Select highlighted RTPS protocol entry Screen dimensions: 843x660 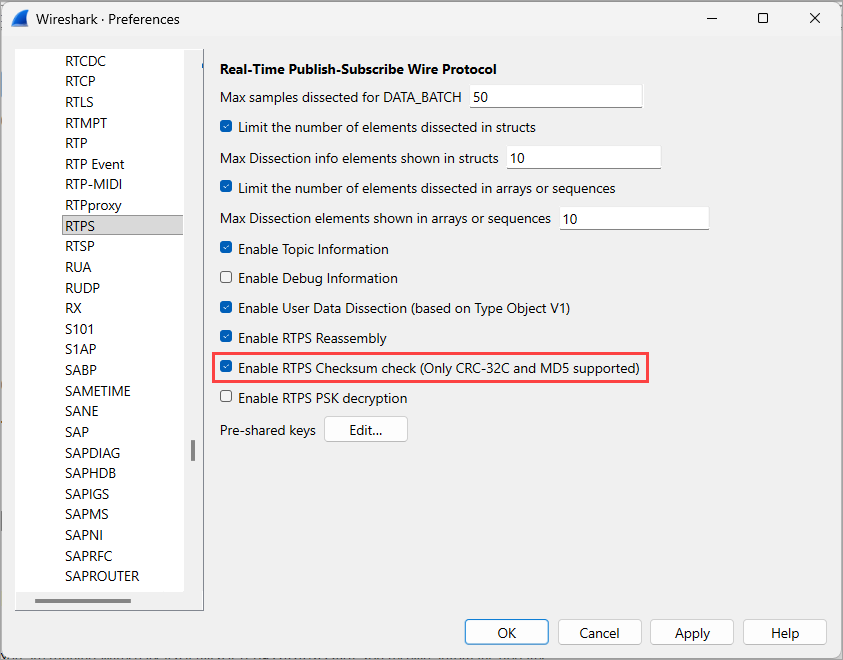point(123,225)
